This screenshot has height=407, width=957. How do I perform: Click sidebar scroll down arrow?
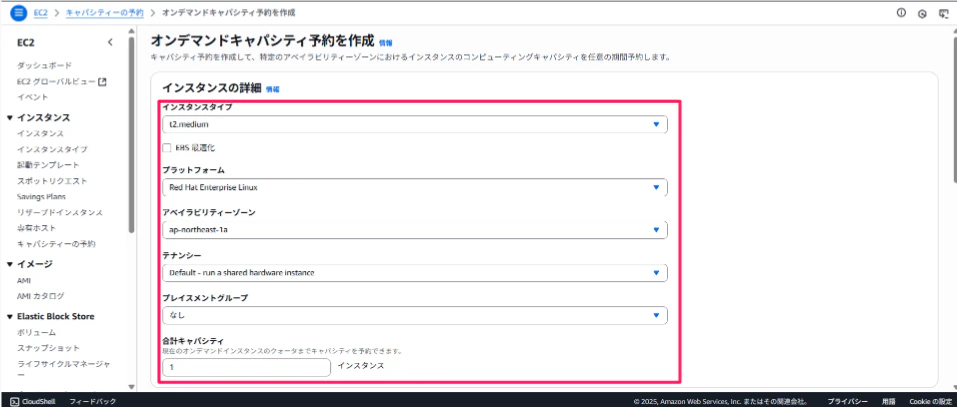click(x=132, y=386)
